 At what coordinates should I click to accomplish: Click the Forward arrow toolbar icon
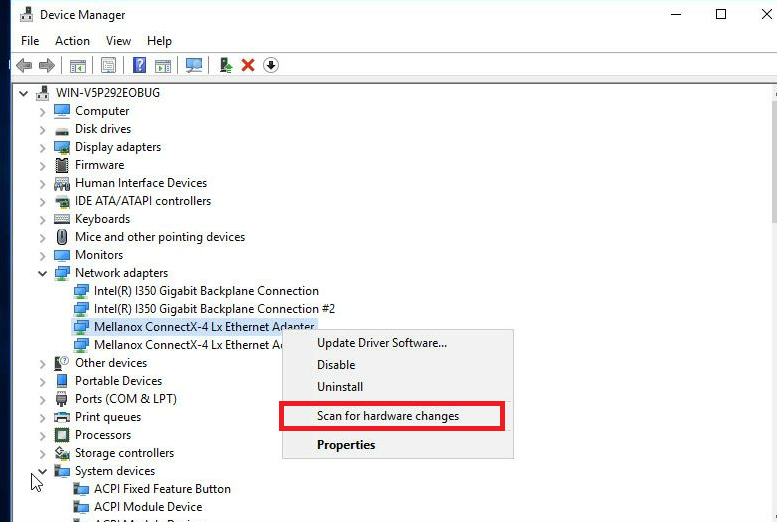click(x=47, y=65)
